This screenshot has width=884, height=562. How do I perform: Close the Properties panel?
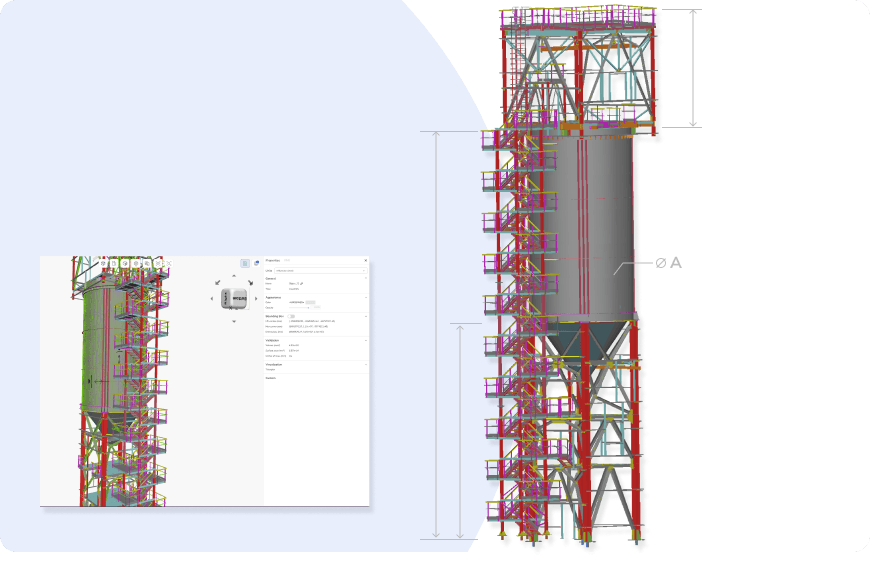coord(365,260)
